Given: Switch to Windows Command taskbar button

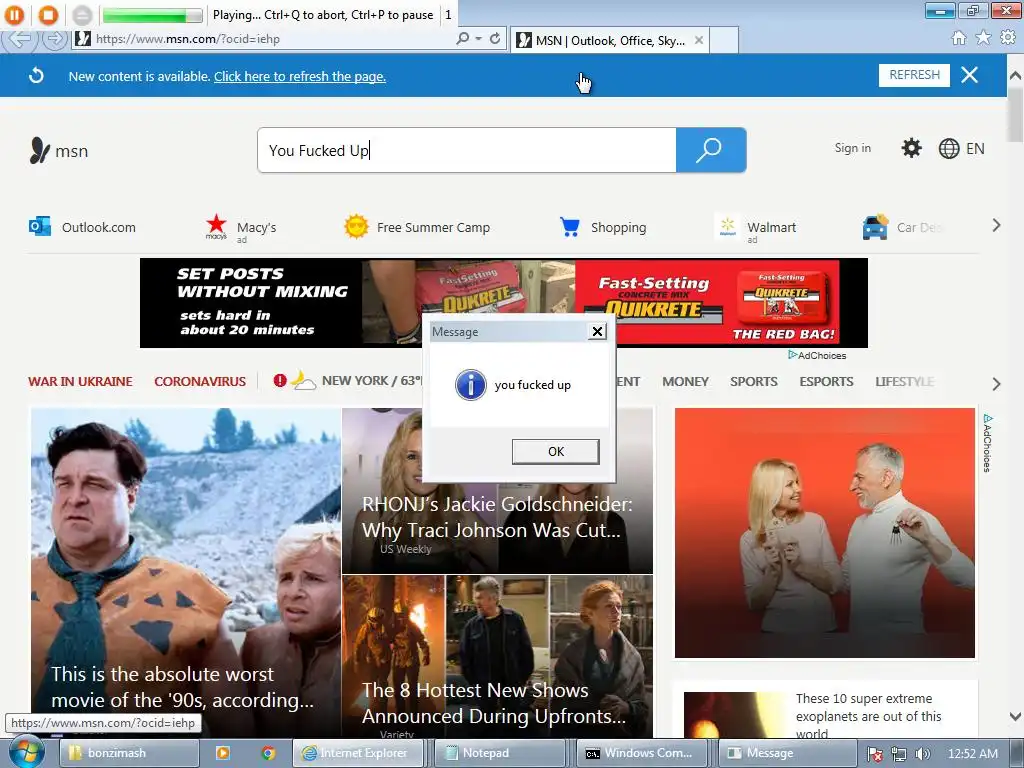Looking at the screenshot, I should (x=643, y=753).
